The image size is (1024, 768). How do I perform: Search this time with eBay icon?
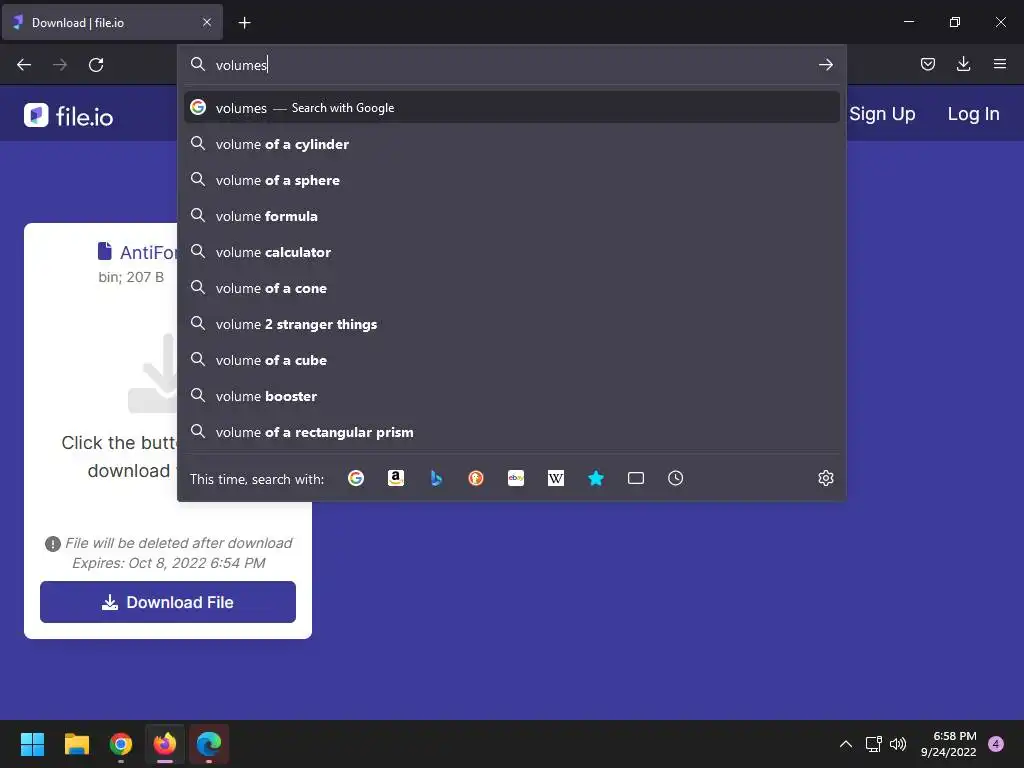pos(516,478)
